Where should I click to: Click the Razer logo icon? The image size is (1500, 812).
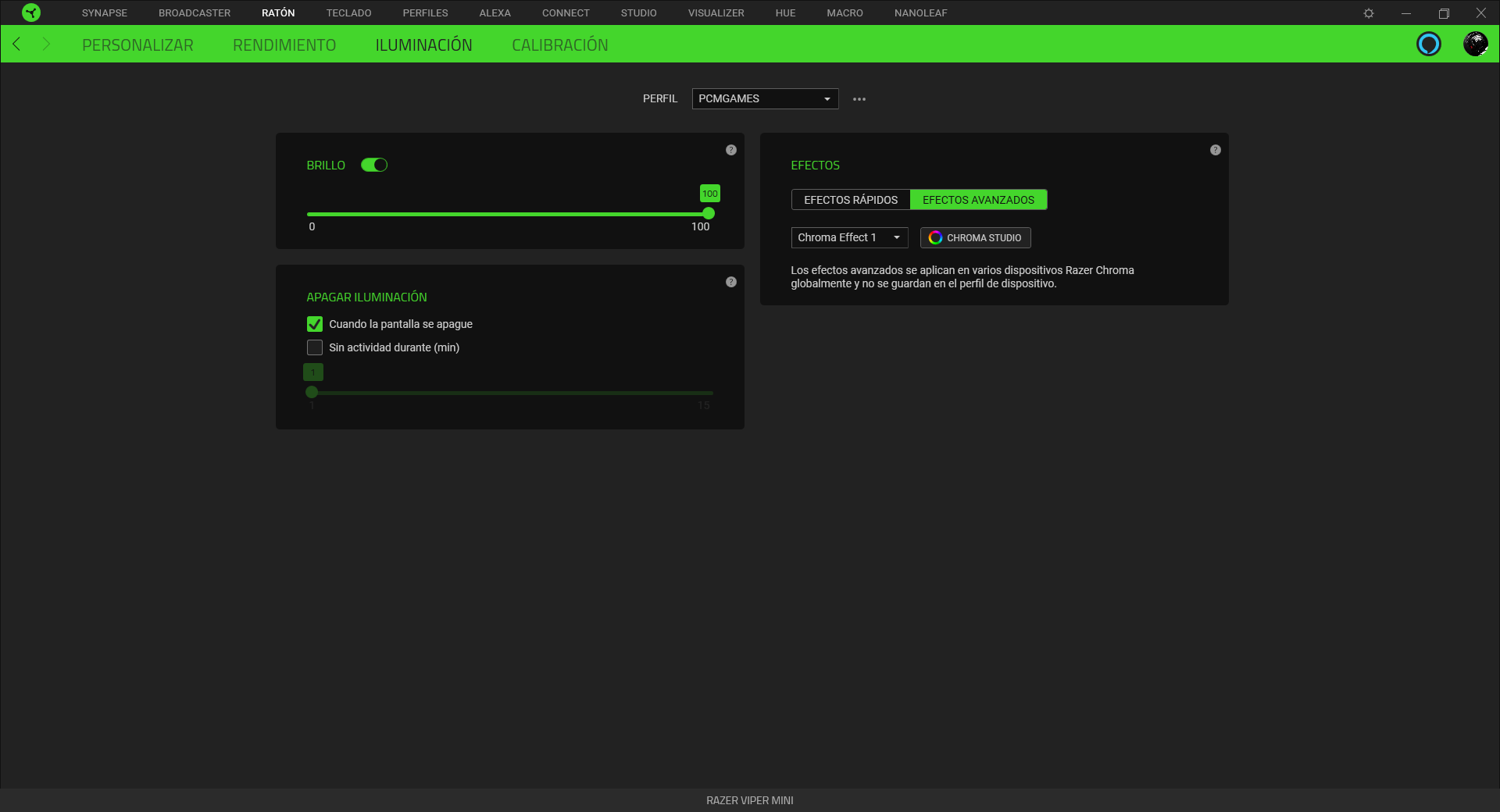coord(31,12)
